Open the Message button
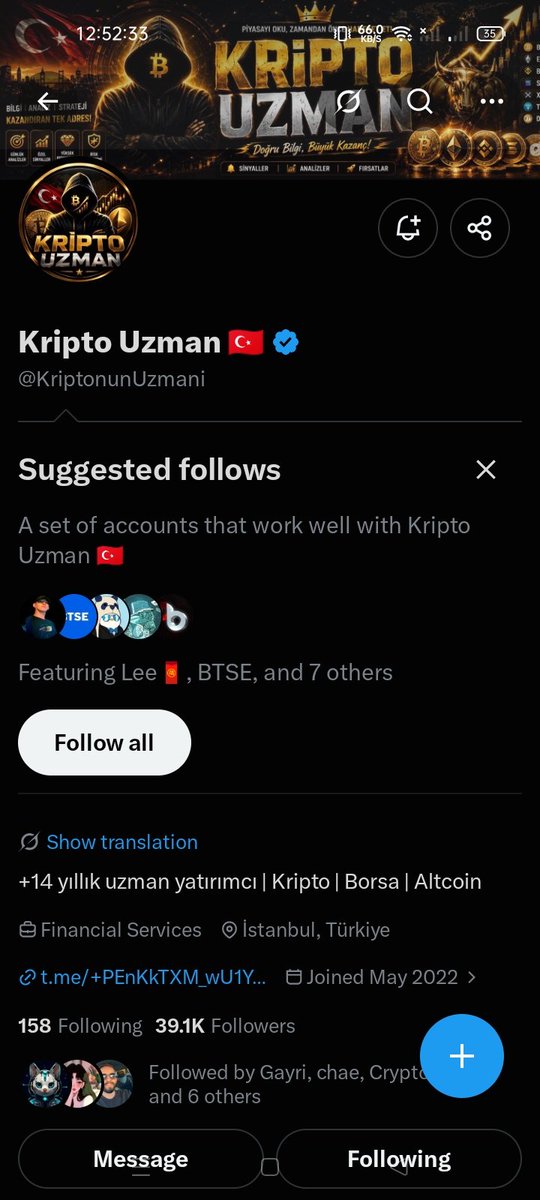The image size is (540, 1200). [x=141, y=1159]
